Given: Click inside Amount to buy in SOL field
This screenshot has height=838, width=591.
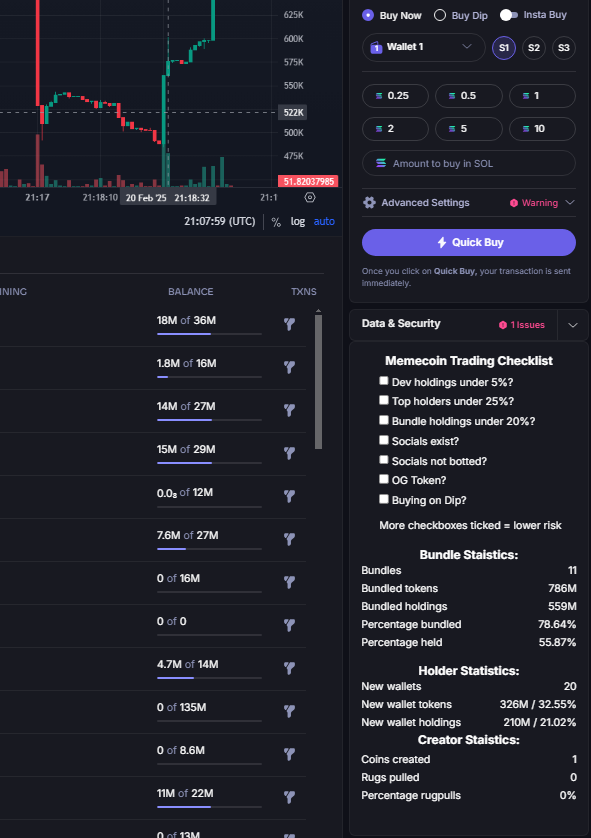Looking at the screenshot, I should tap(469, 164).
